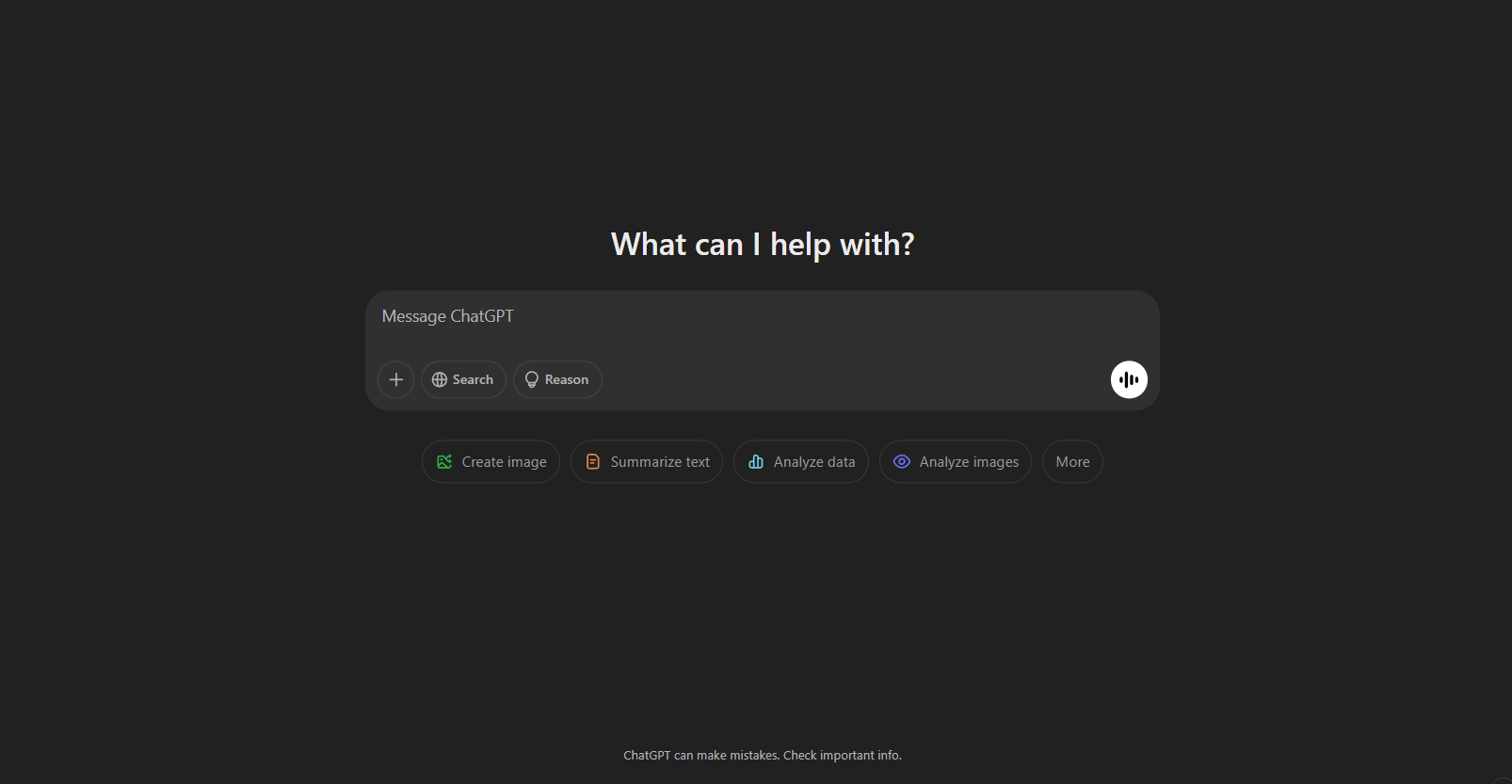Viewport: 1512px width, 784px height.
Task: Choose the Summarize text suggestion
Action: click(647, 462)
